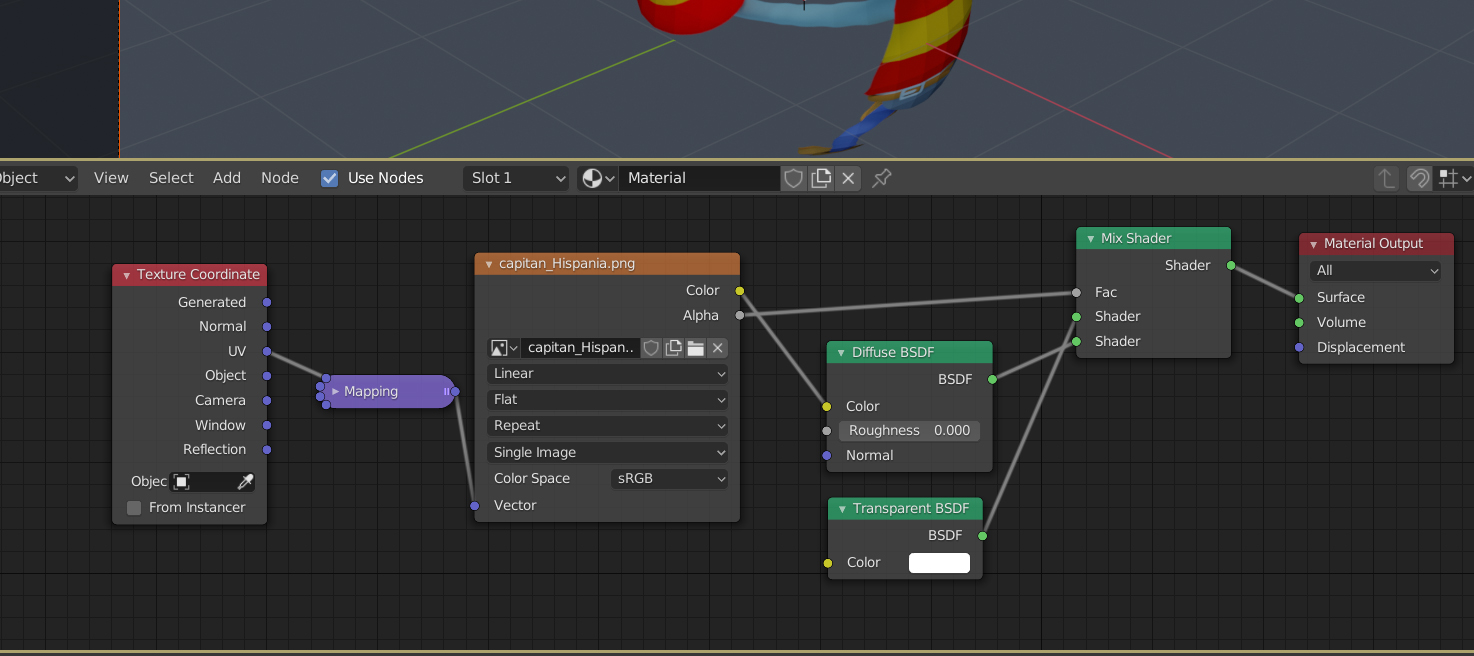Screen dimensions: 1474x656
Task: Collapse the Texture Coordinate node
Action: pyautogui.click(x=126, y=275)
